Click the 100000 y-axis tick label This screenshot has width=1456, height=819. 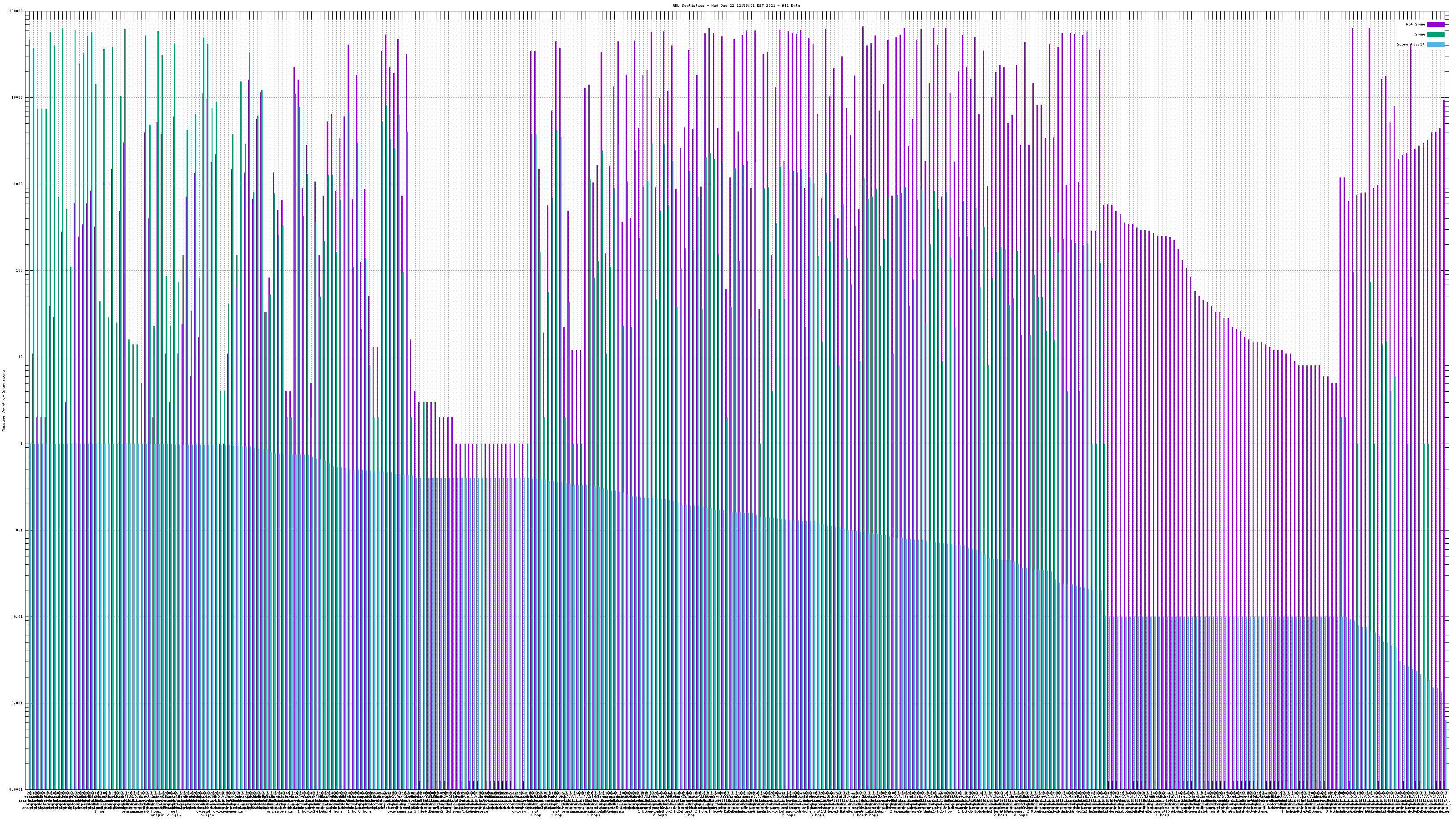16,11
